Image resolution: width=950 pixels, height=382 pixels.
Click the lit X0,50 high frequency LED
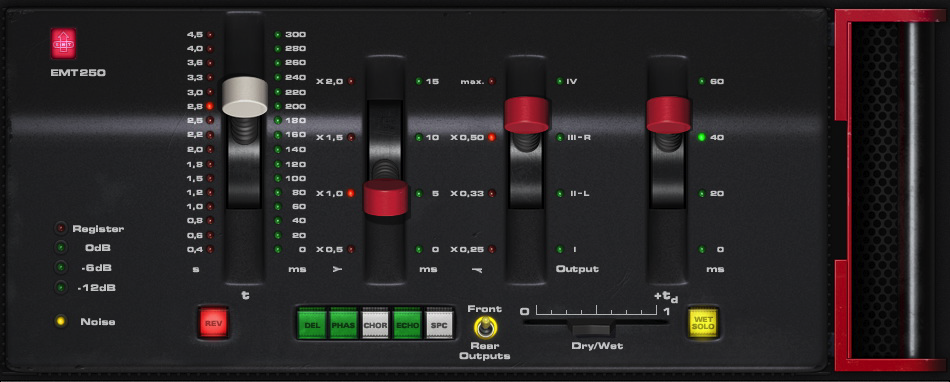pos(491,137)
